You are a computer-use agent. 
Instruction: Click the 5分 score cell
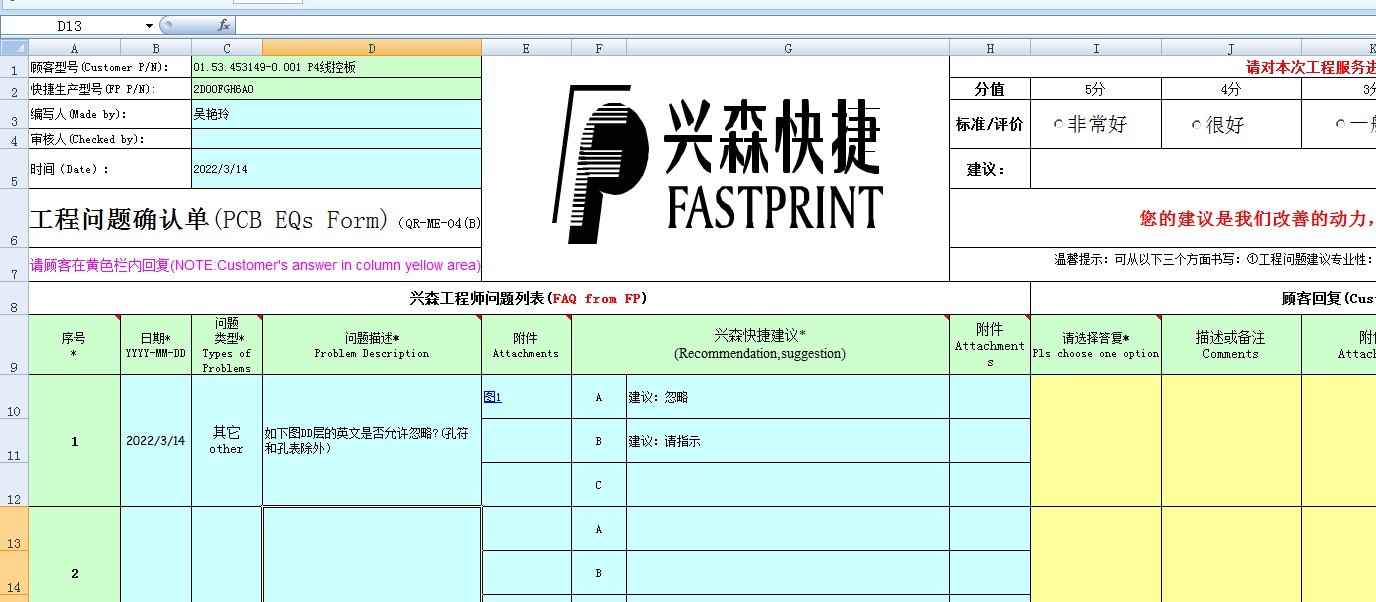tap(1096, 89)
